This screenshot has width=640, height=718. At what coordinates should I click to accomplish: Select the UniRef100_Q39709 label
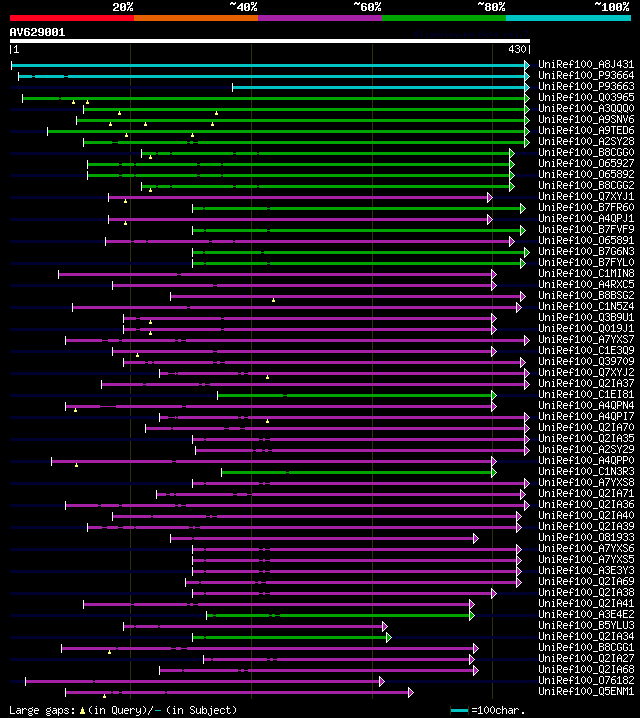point(586,361)
